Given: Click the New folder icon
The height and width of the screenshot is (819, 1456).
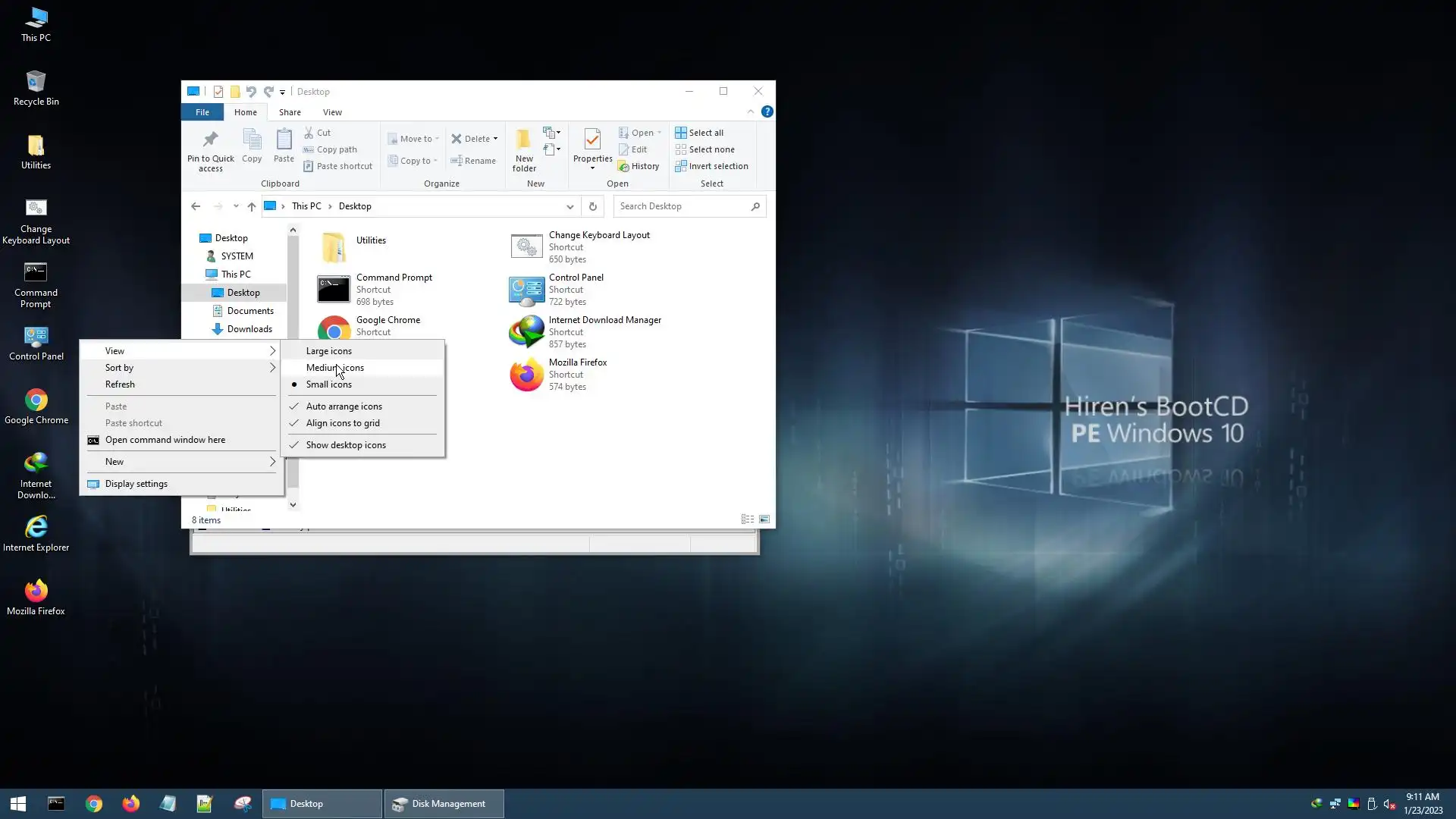Looking at the screenshot, I should point(523,140).
